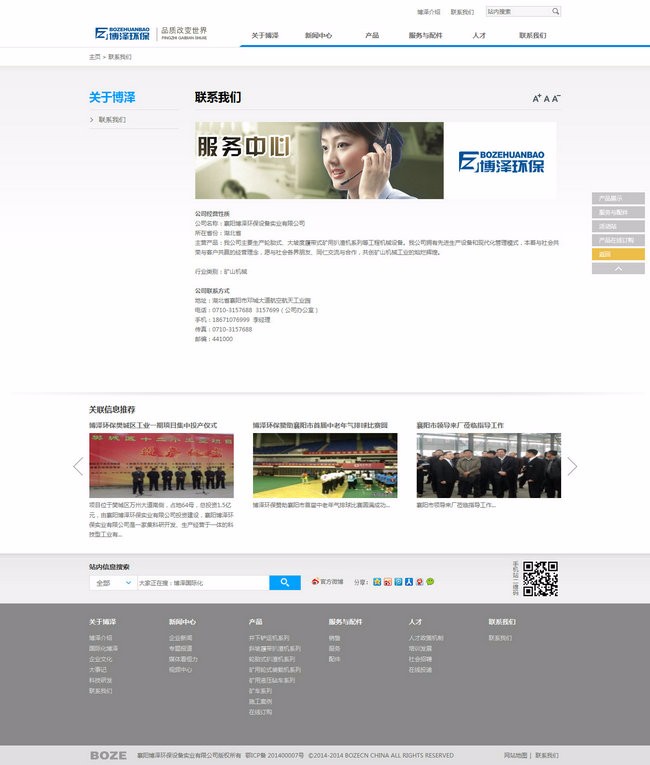650x765 pixels.
Task: Click 矿车系列 in footer products
Action: click(x=260, y=691)
